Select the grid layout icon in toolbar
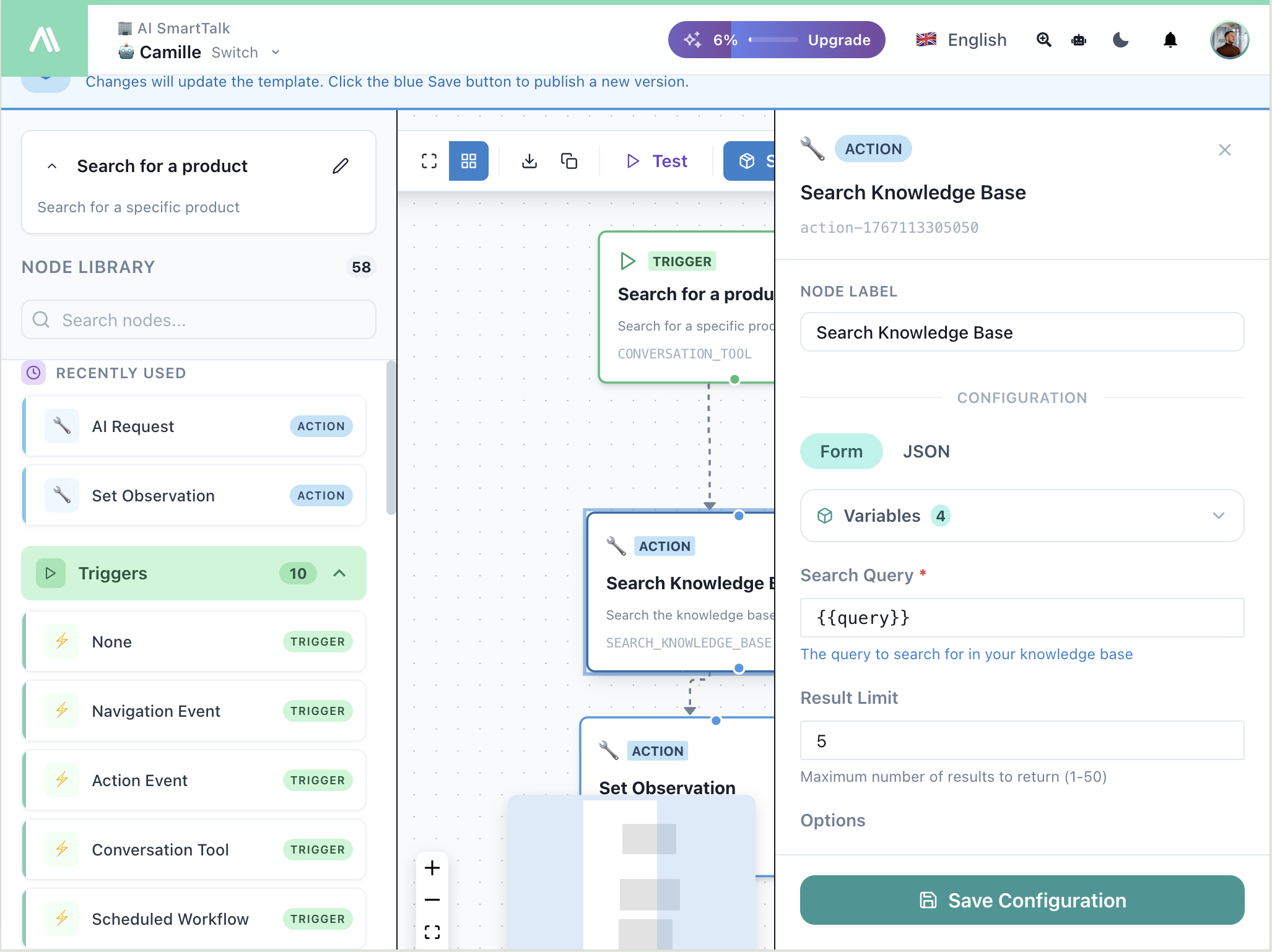Viewport: 1272px width, 952px height. pos(469,161)
